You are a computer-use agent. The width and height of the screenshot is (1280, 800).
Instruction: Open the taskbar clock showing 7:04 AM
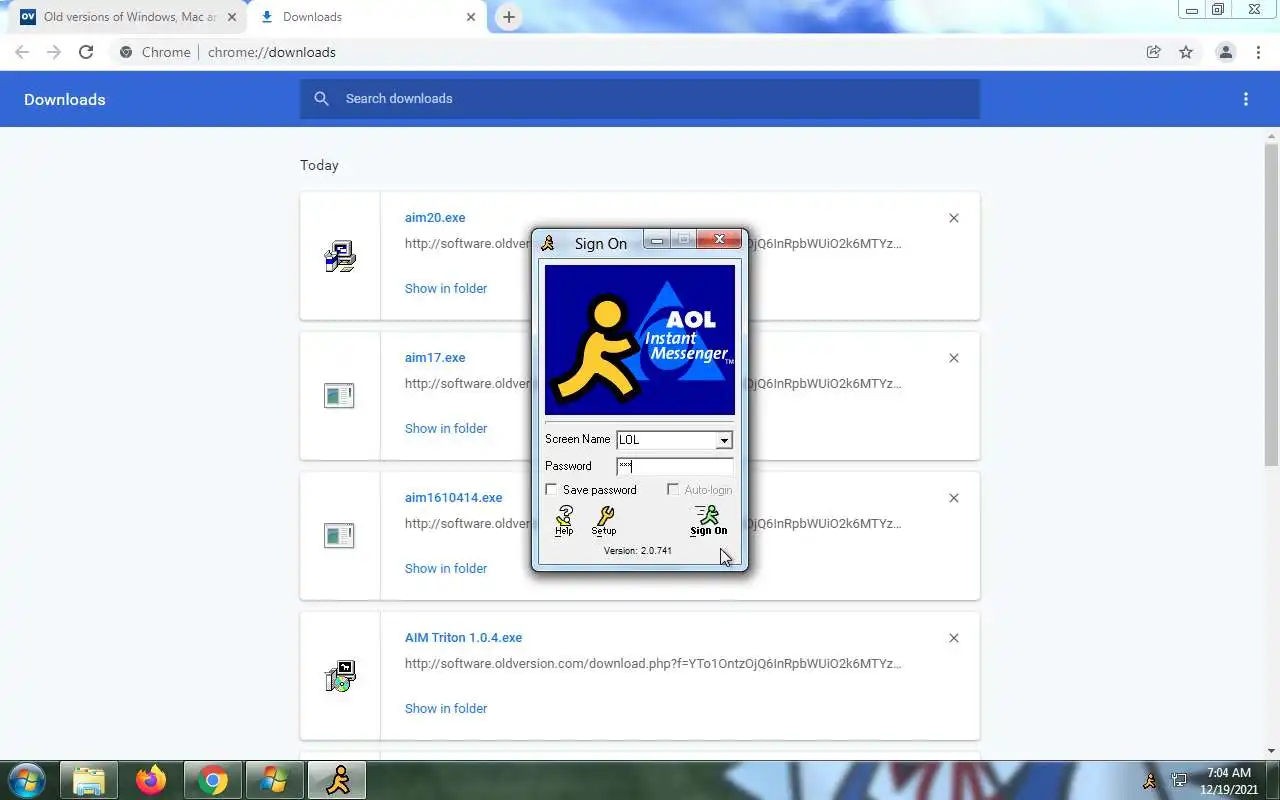[1229, 781]
